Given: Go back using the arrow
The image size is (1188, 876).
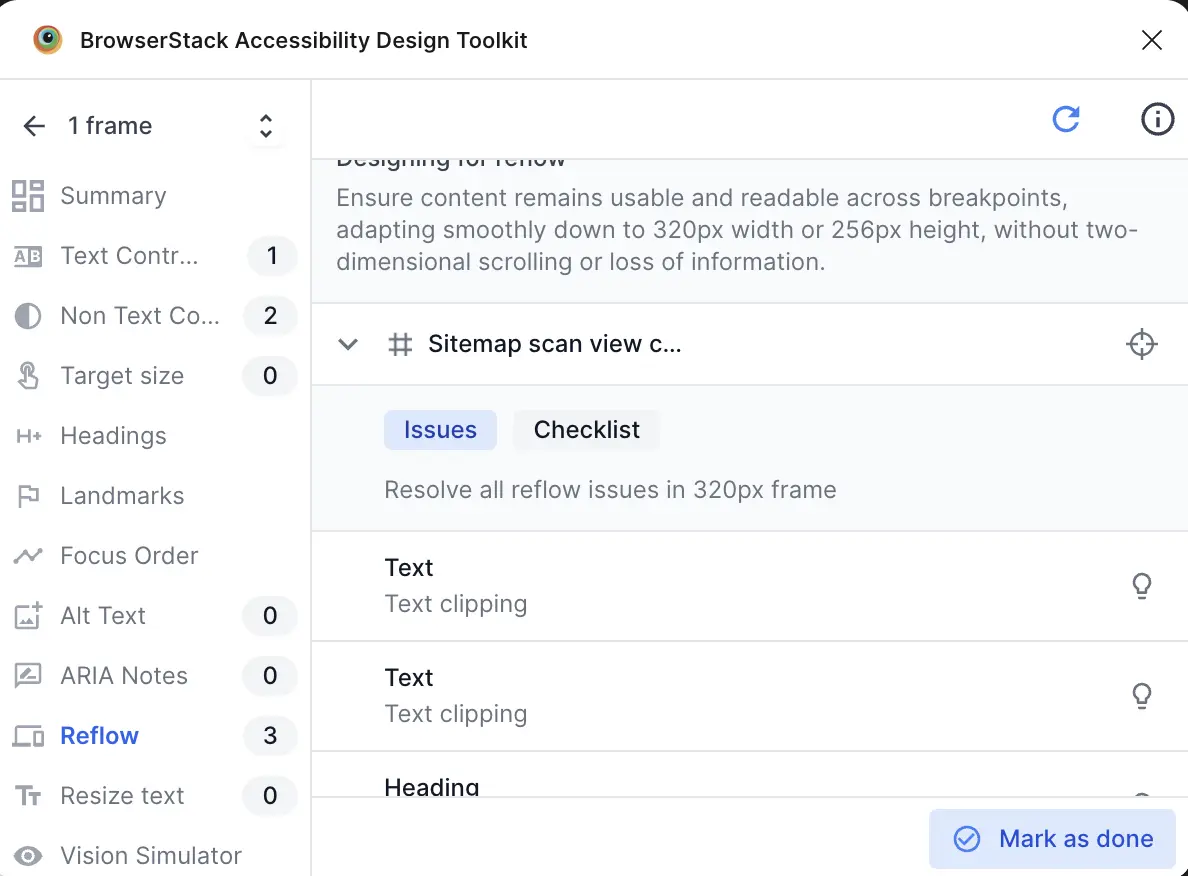Looking at the screenshot, I should click(x=34, y=125).
